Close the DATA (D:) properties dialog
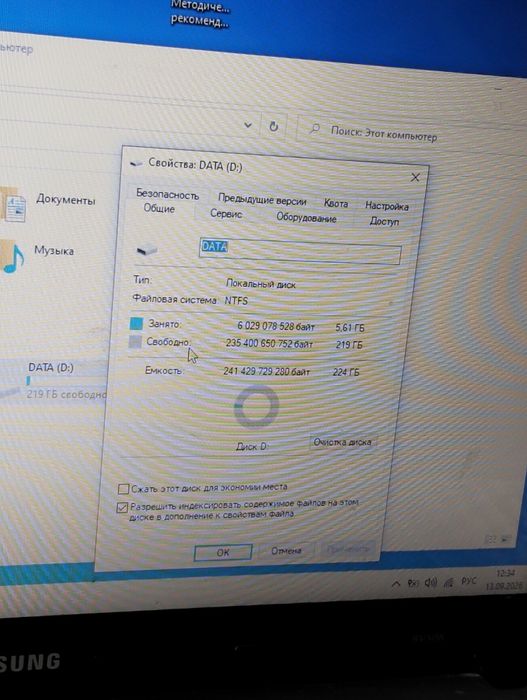The width and height of the screenshot is (527, 700). (x=415, y=177)
